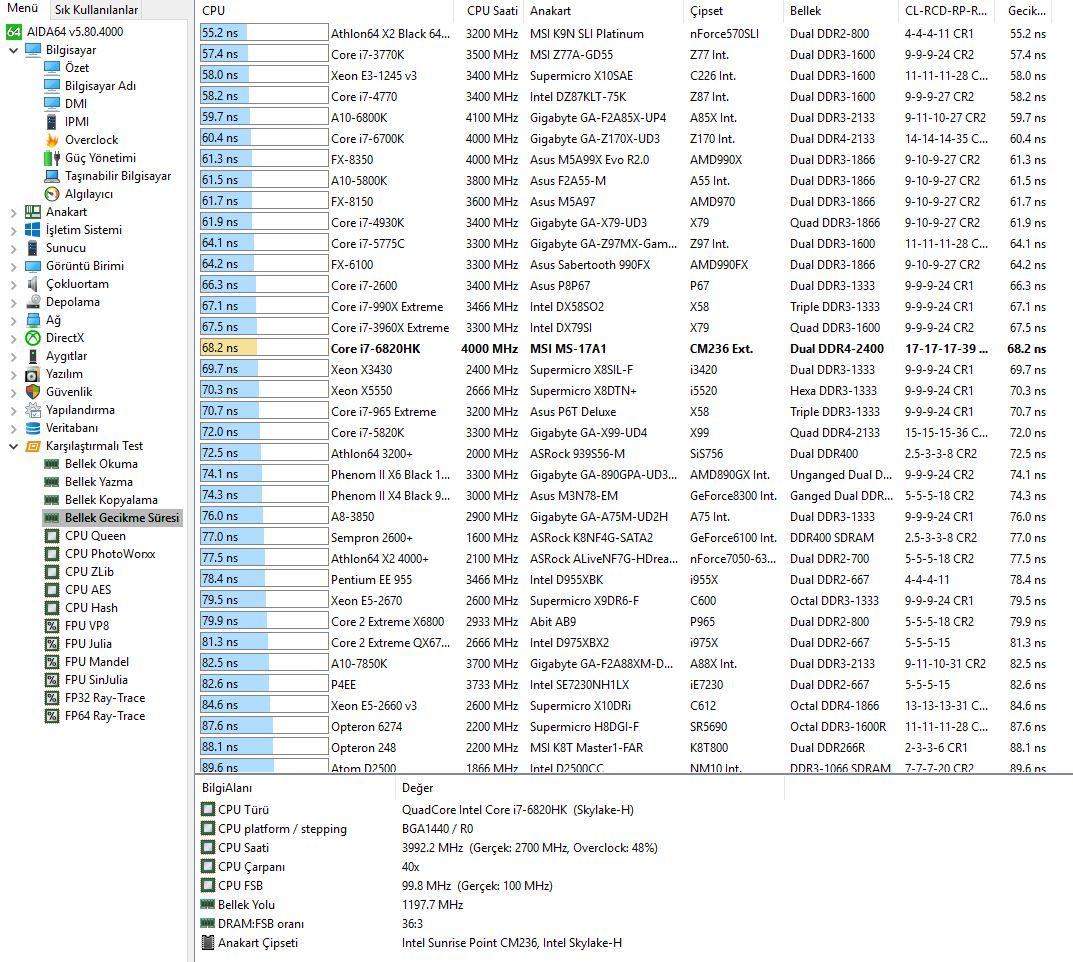The width and height of the screenshot is (1073, 962).
Task: Open the Yazılım software icon
Action: coord(33,374)
